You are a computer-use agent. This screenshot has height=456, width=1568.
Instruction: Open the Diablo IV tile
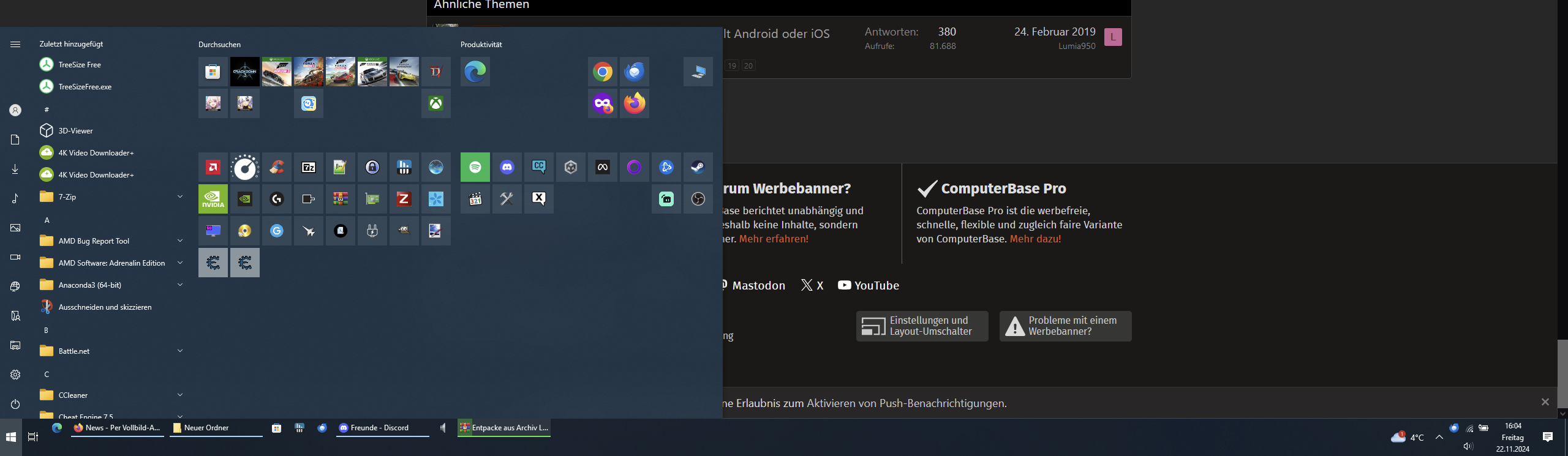coord(435,72)
